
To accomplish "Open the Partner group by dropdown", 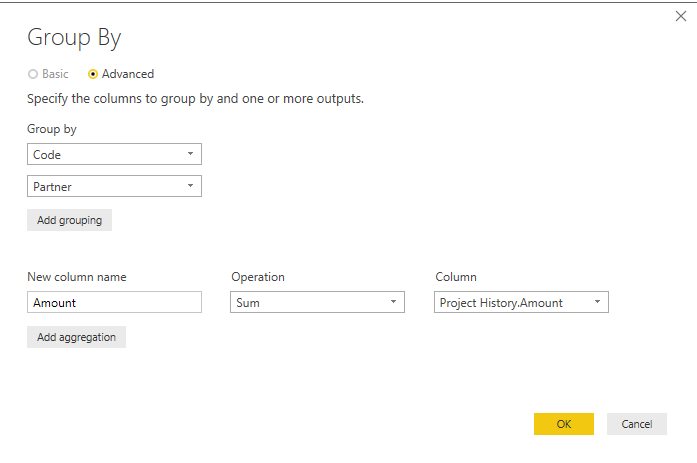I will point(114,186).
